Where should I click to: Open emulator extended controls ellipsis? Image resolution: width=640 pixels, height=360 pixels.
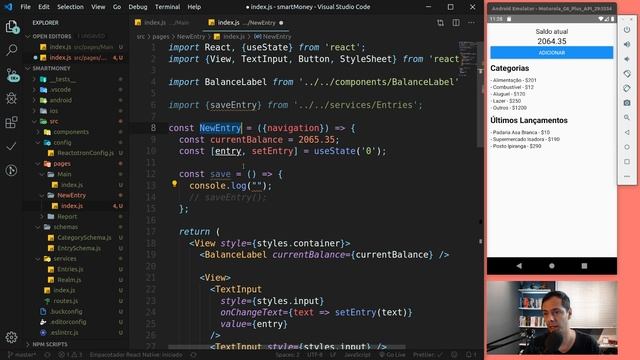627,176
